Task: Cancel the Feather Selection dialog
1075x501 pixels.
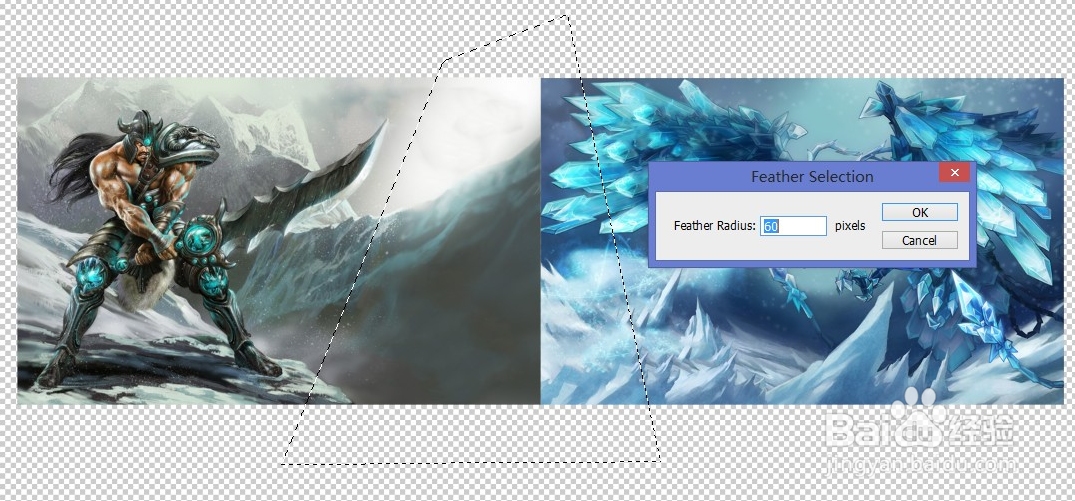Action: (919, 241)
